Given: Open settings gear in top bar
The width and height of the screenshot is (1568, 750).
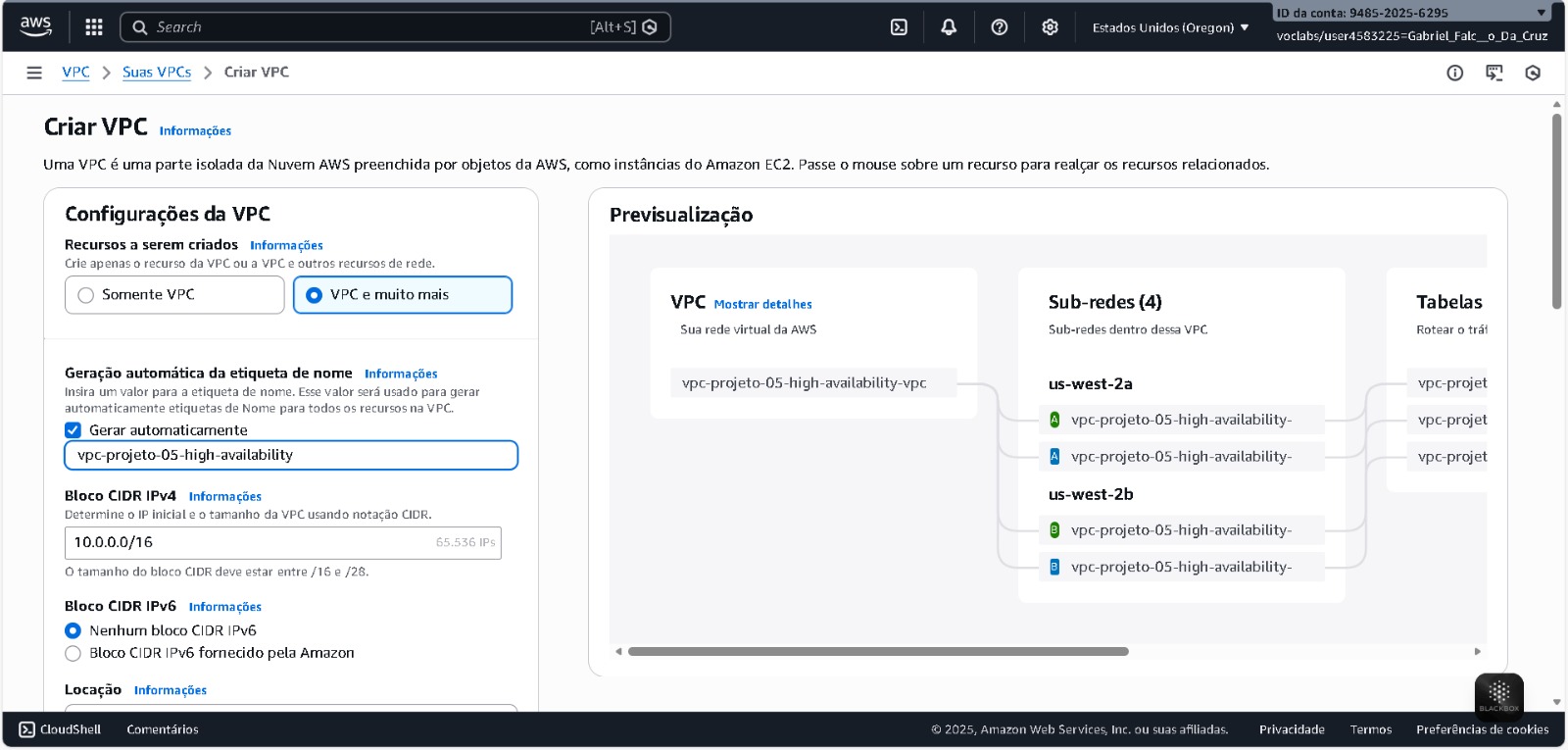Looking at the screenshot, I should coord(1050,27).
